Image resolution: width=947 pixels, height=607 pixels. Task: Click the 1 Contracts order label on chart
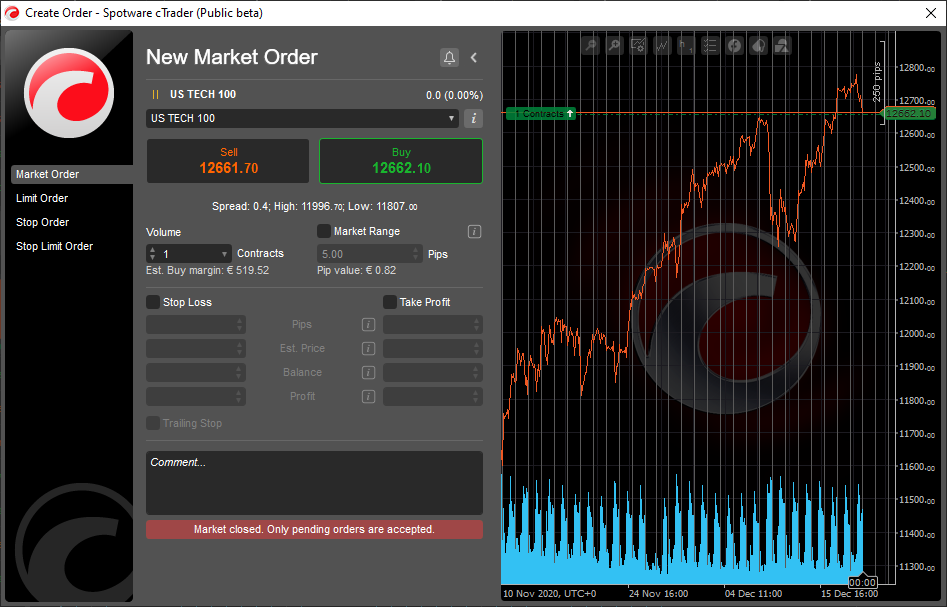tap(541, 113)
